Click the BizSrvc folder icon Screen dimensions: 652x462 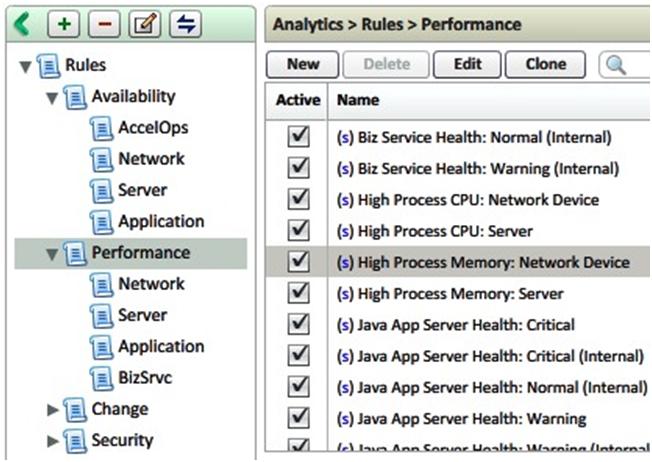click(x=101, y=377)
